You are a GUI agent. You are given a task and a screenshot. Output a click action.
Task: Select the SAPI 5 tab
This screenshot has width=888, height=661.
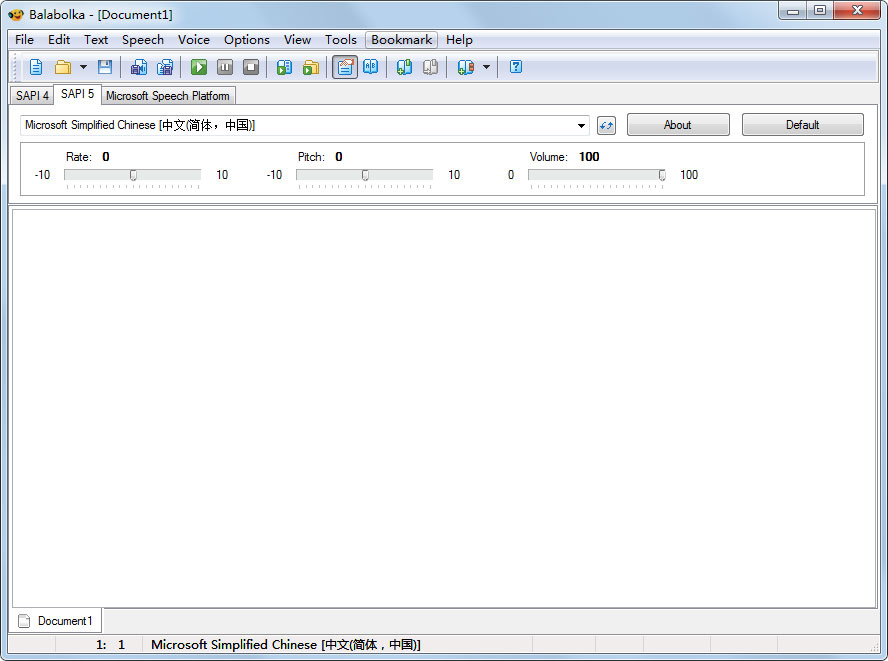(78, 94)
